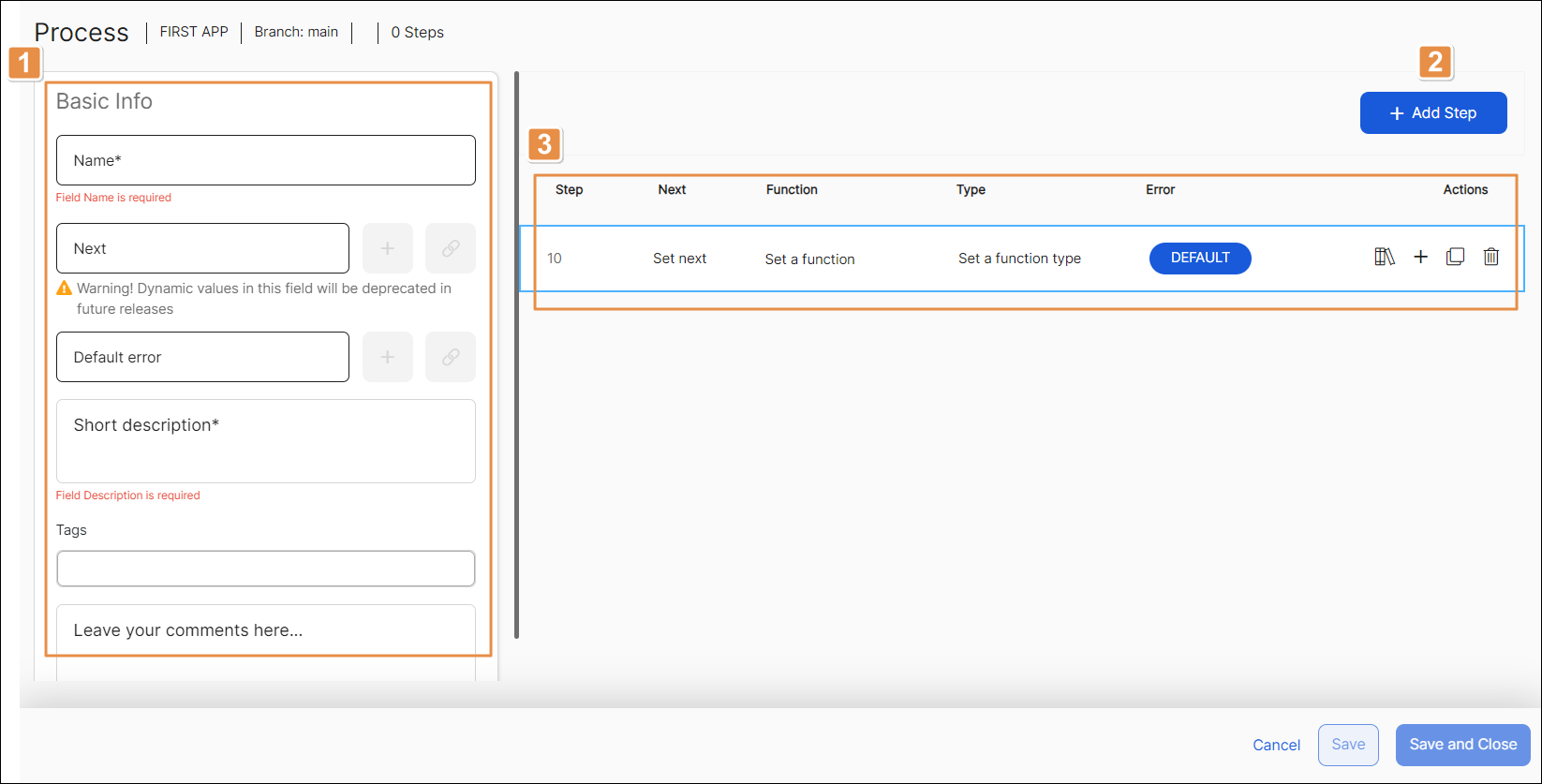
Task: Focus the Name input field
Action: click(266, 160)
